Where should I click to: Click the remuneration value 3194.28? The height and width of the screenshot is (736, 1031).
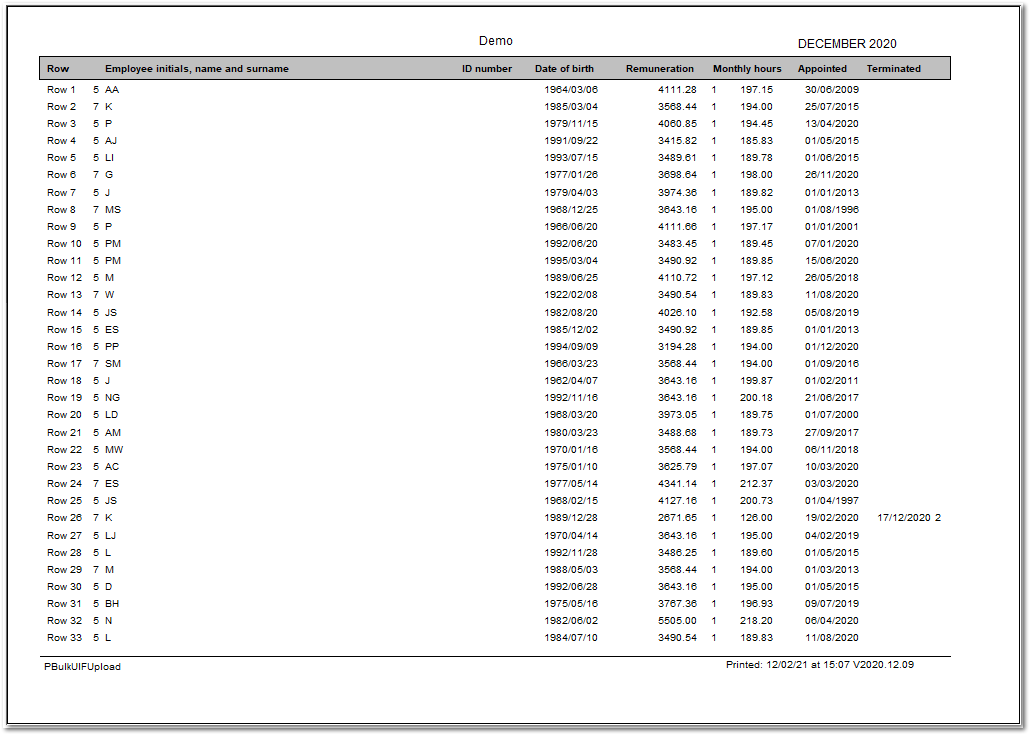677,347
